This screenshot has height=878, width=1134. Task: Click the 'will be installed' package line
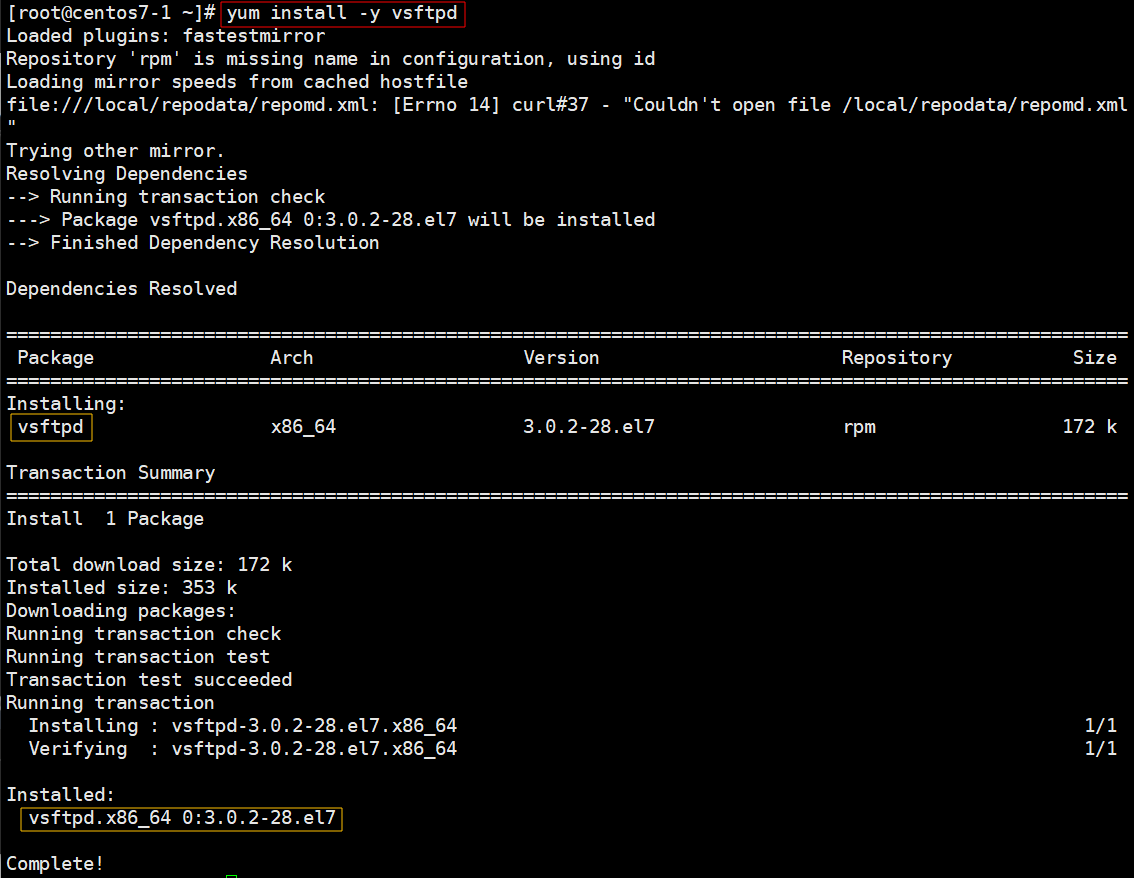click(x=331, y=221)
